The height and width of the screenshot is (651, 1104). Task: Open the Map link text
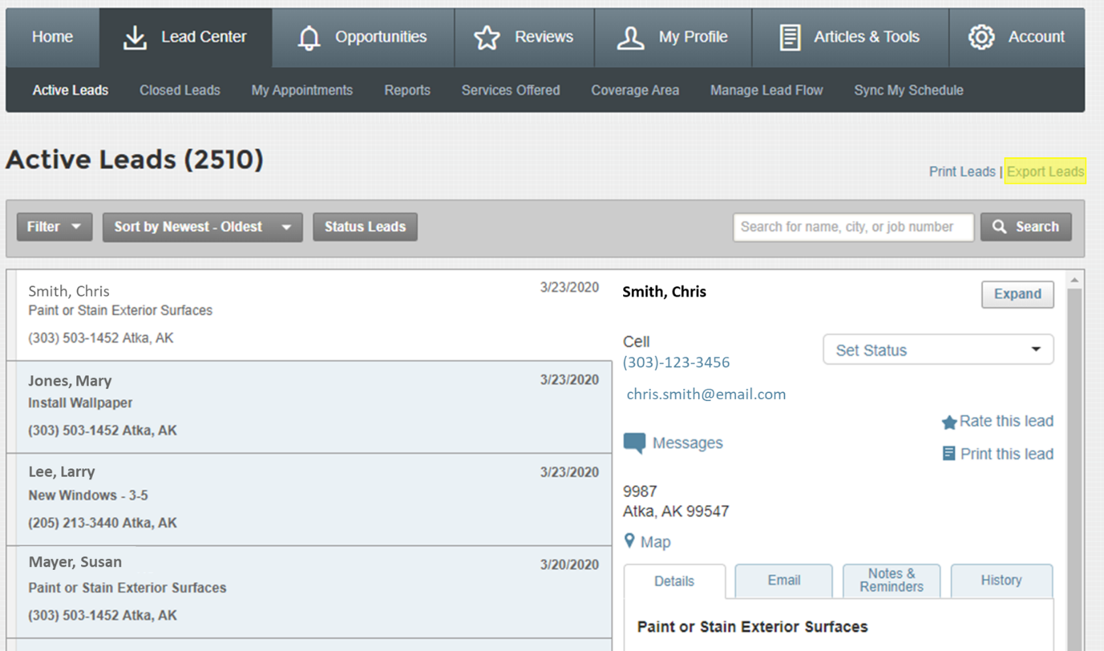pyautogui.click(x=656, y=542)
